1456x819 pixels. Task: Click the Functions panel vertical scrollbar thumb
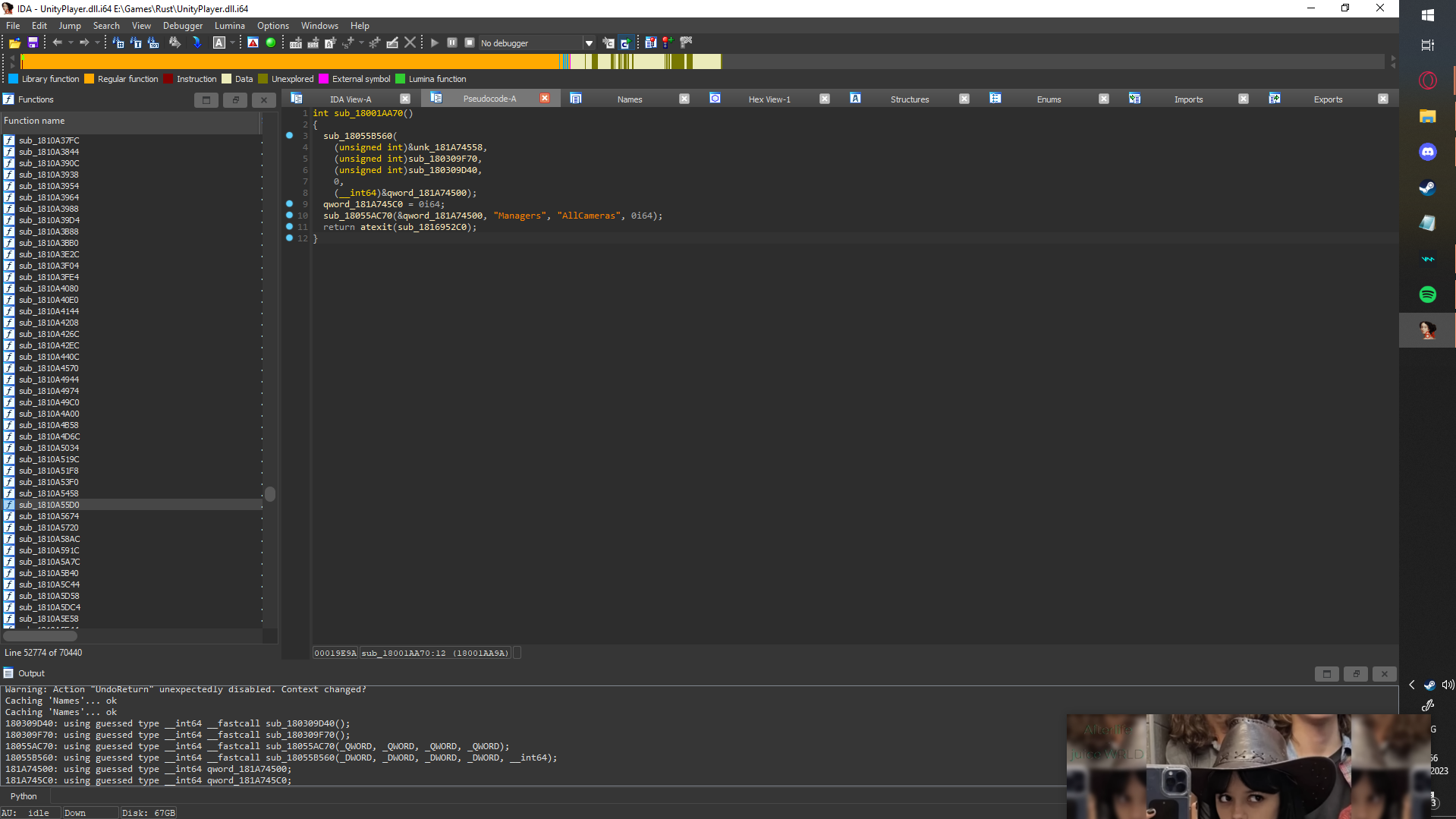pos(270,494)
